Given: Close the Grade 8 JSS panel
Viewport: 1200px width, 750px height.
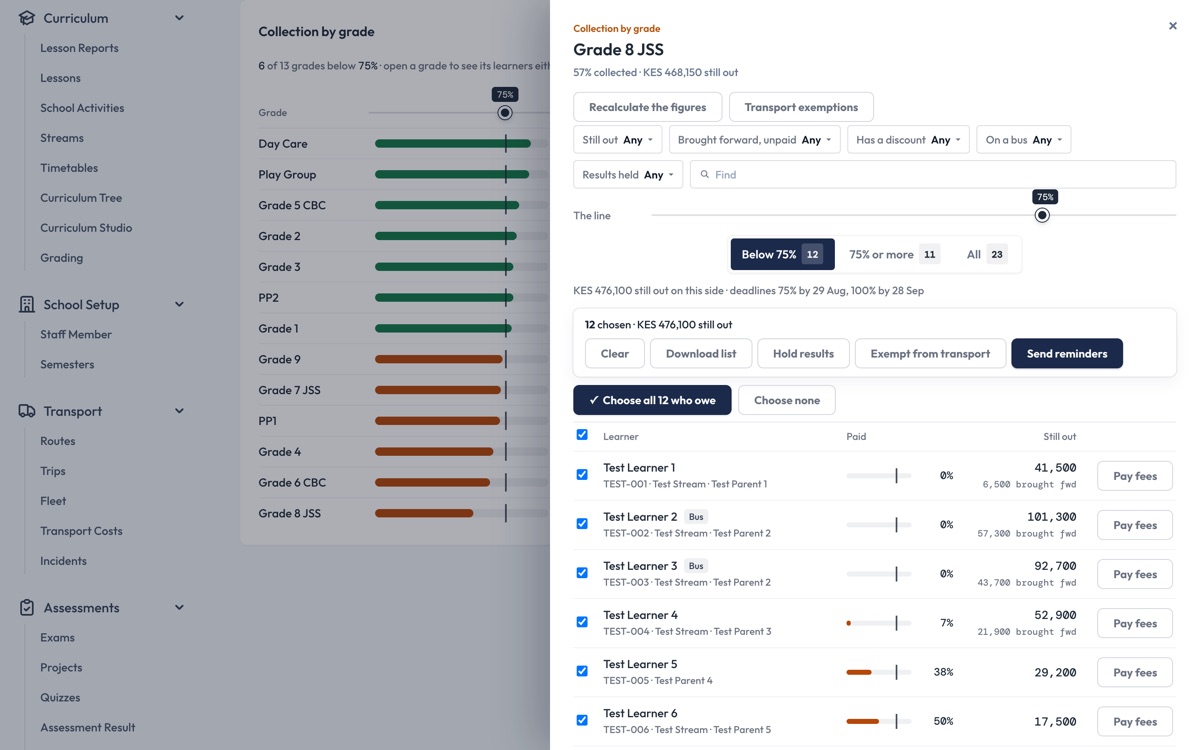Looking at the screenshot, I should [1173, 26].
